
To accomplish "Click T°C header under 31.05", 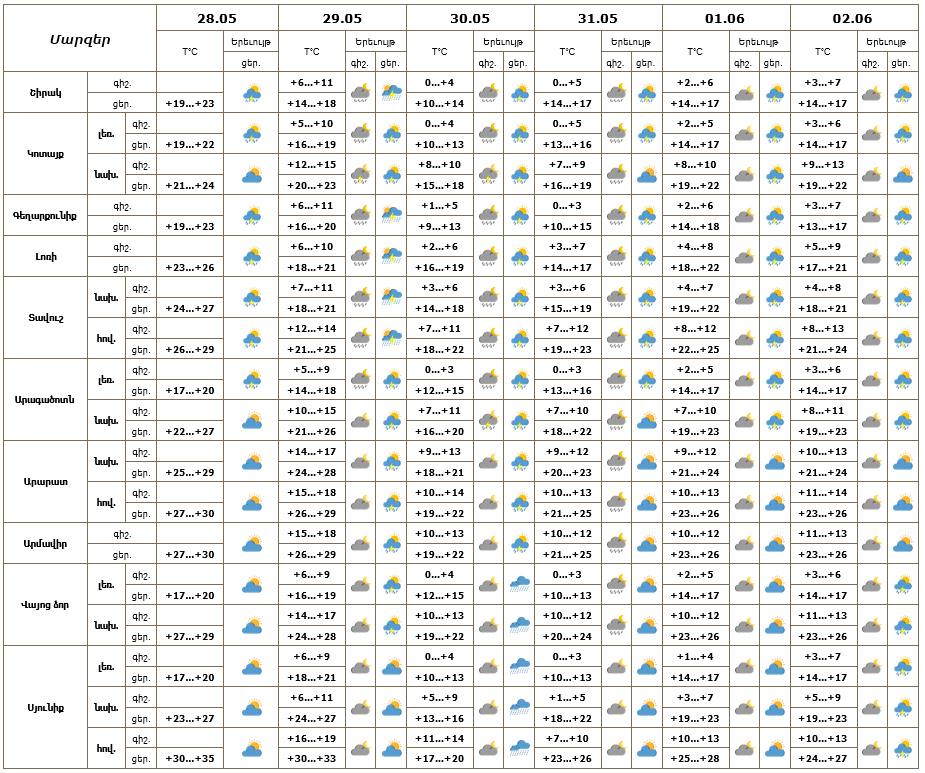I will pos(568,52).
